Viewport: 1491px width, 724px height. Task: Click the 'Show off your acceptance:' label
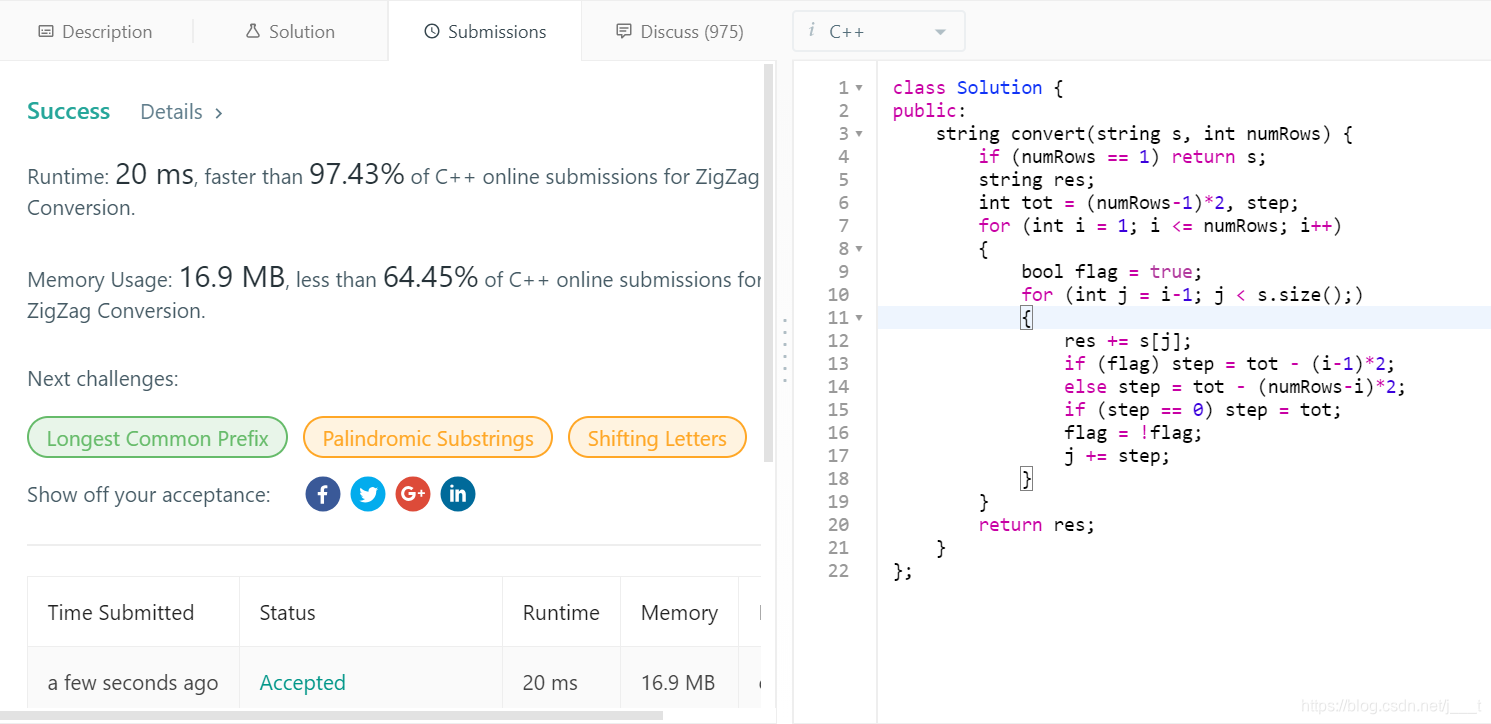pos(149,495)
